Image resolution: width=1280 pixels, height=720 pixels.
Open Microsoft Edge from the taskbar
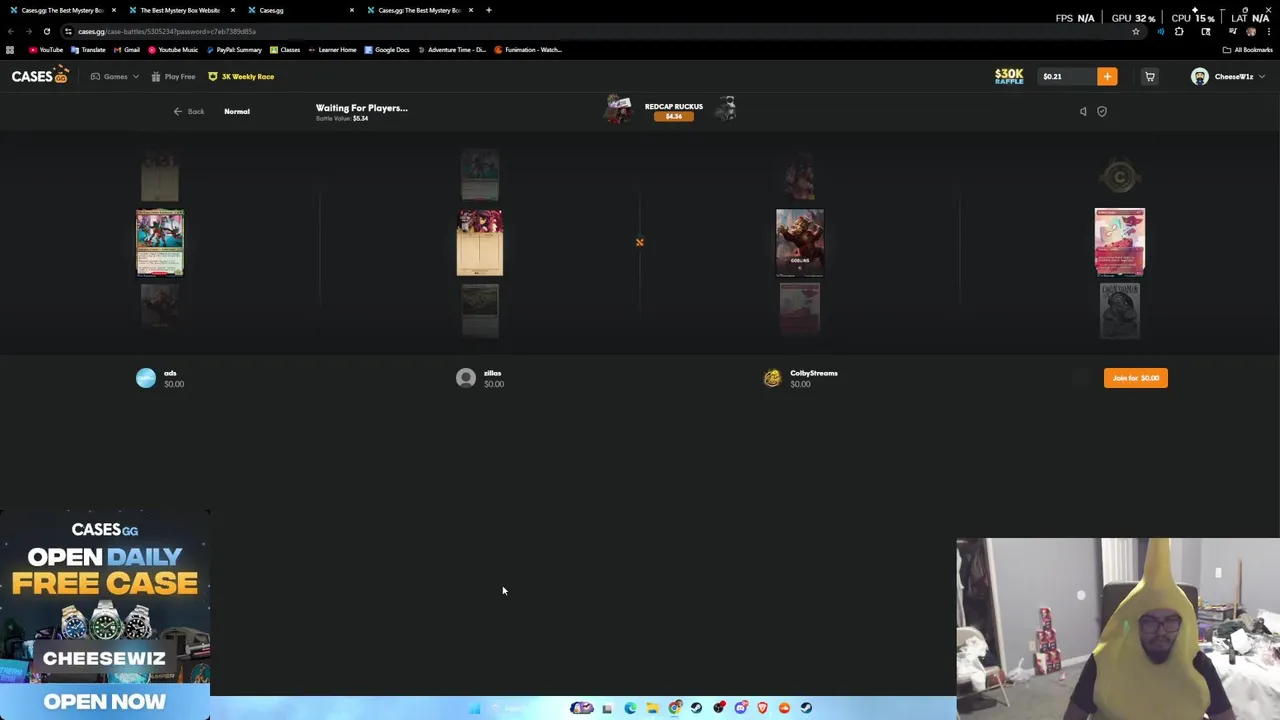point(630,708)
